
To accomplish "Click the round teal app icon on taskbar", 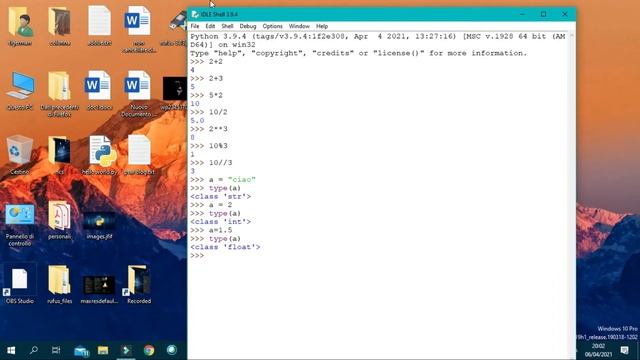I will tap(172, 350).
